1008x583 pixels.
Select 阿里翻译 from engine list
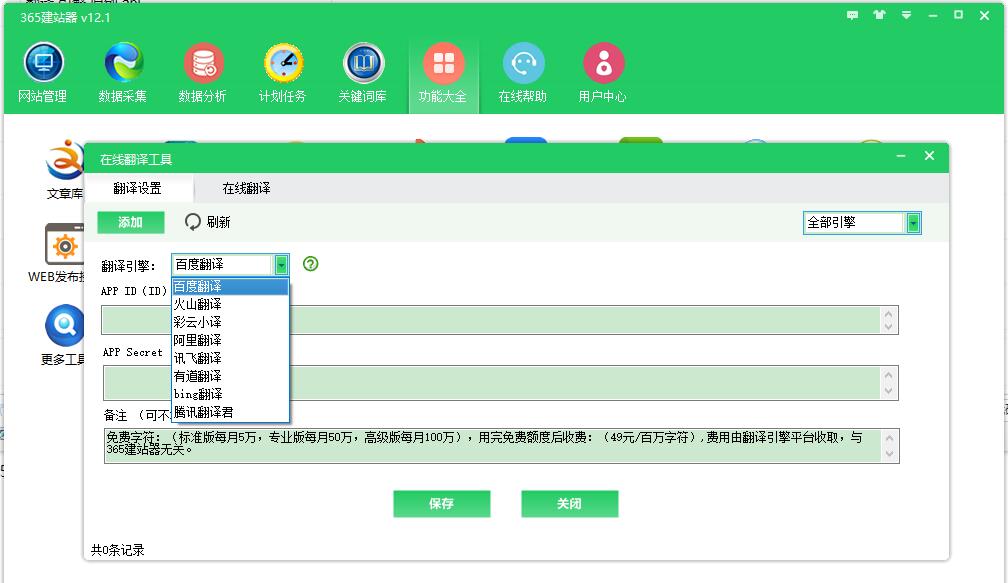point(230,340)
